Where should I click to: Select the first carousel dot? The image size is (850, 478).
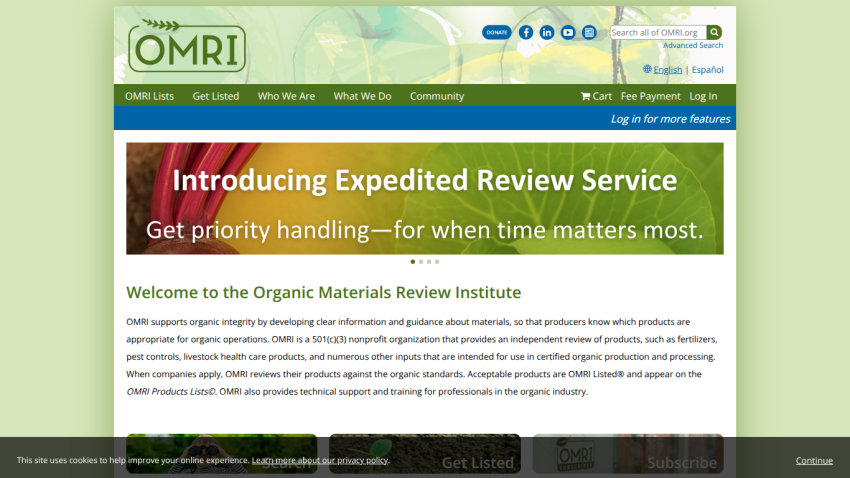coord(413,262)
